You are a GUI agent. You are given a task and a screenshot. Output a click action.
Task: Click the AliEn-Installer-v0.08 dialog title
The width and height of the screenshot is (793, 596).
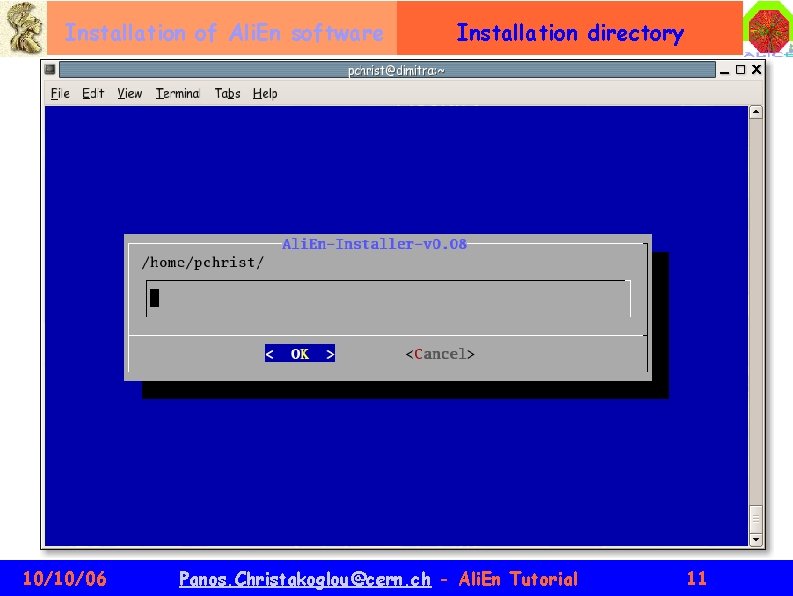[x=374, y=244]
